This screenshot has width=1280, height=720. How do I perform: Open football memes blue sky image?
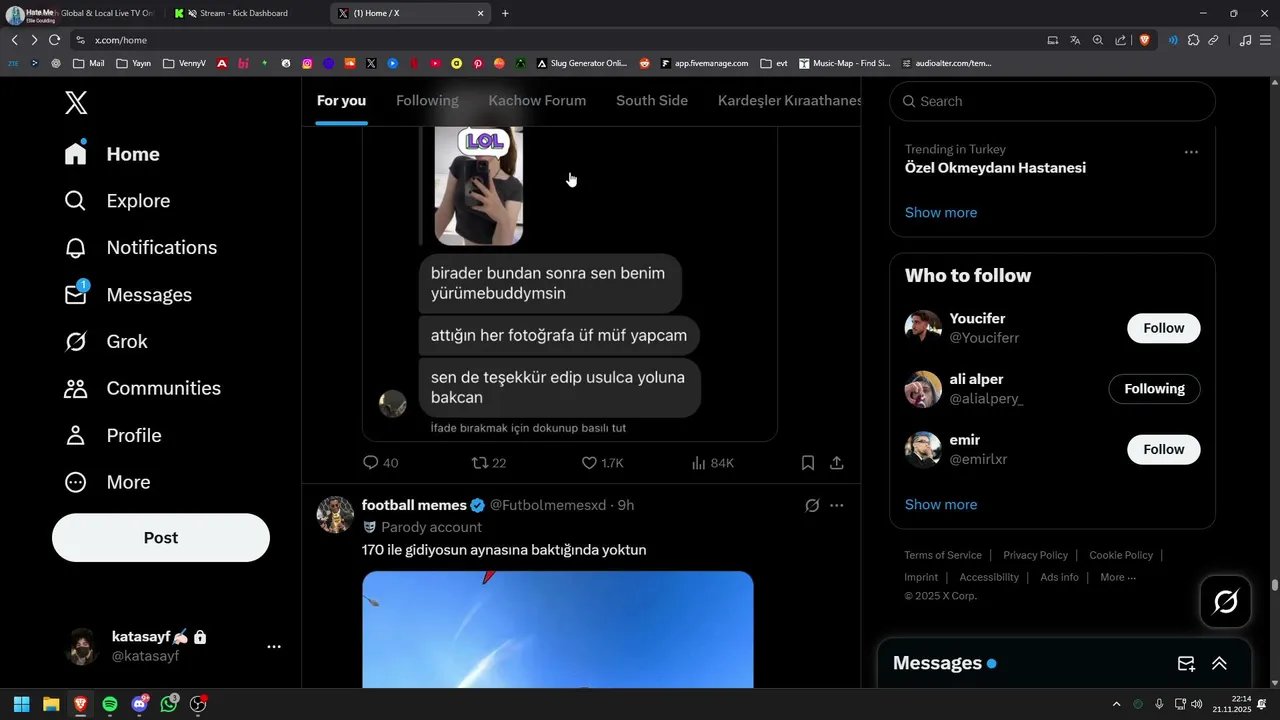(x=557, y=629)
